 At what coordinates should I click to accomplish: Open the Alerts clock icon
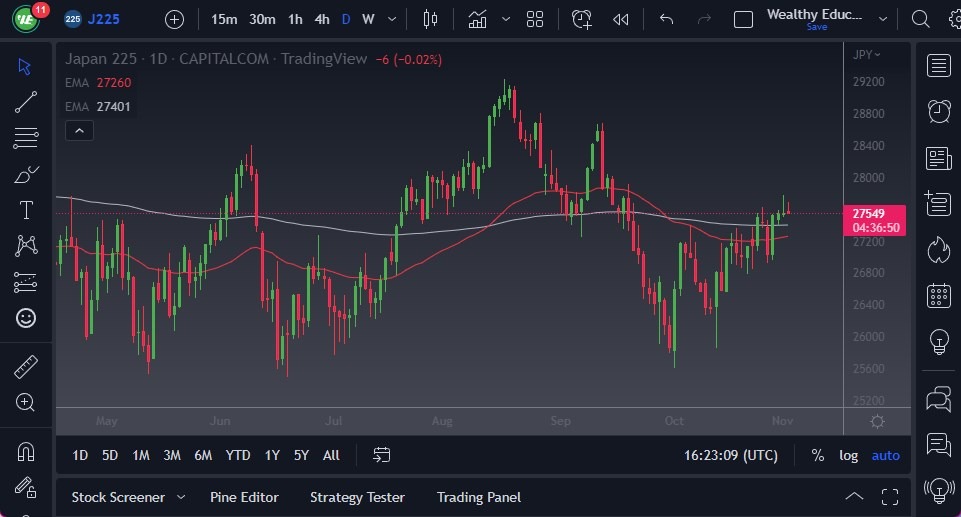coord(938,111)
